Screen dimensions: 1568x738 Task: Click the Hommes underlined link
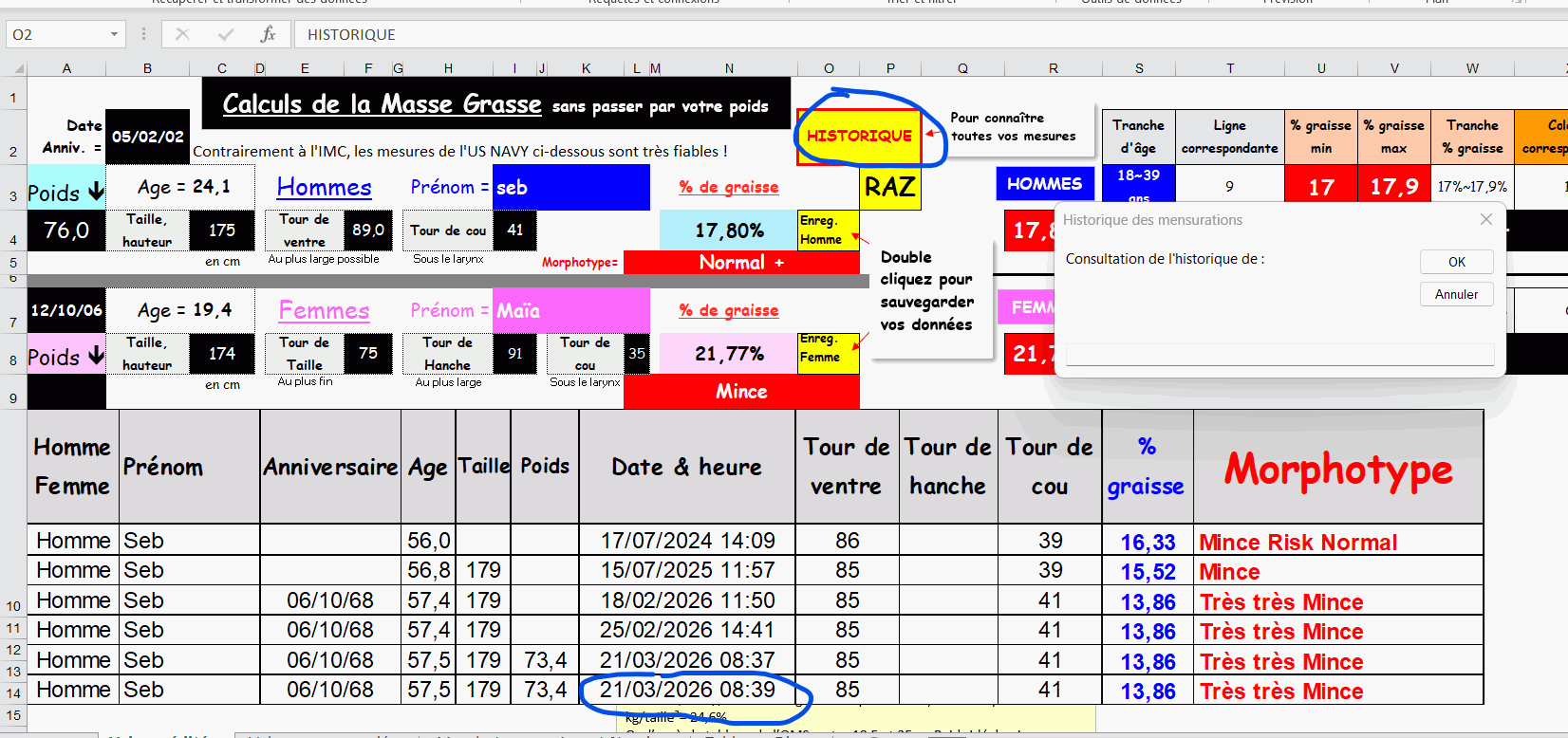click(x=324, y=188)
